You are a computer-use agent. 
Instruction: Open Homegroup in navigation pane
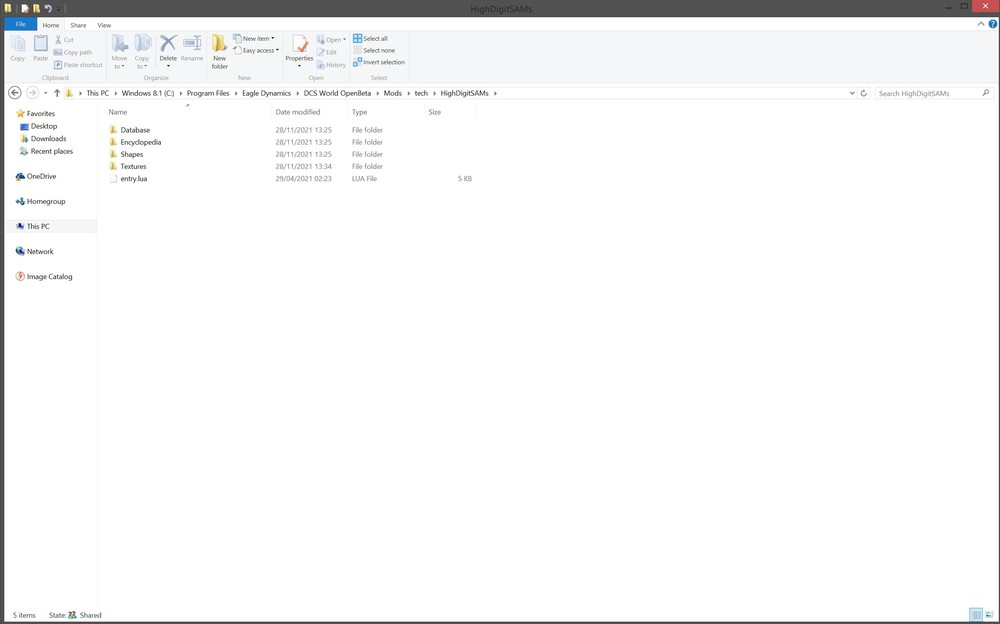[46, 202]
